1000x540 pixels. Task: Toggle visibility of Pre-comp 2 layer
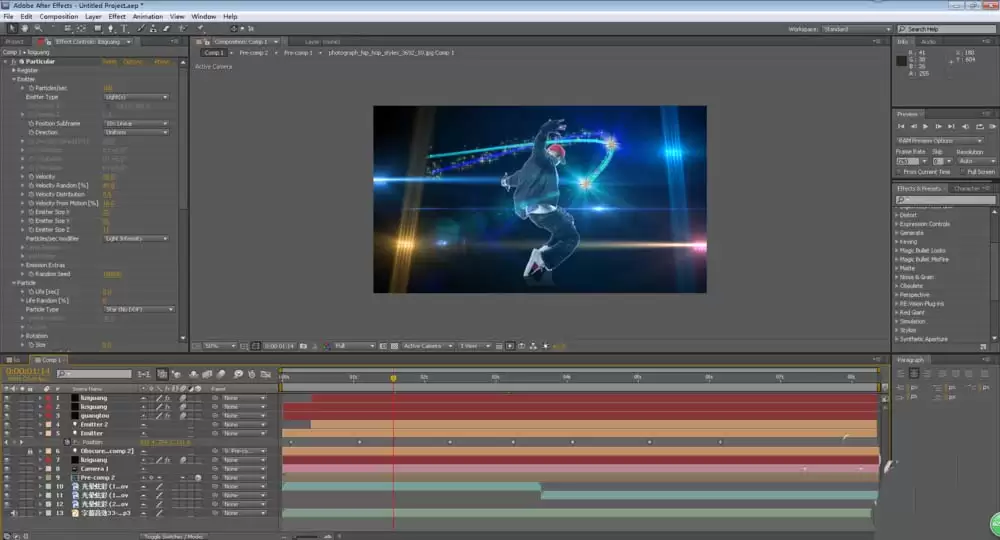pyautogui.click(x=7, y=478)
